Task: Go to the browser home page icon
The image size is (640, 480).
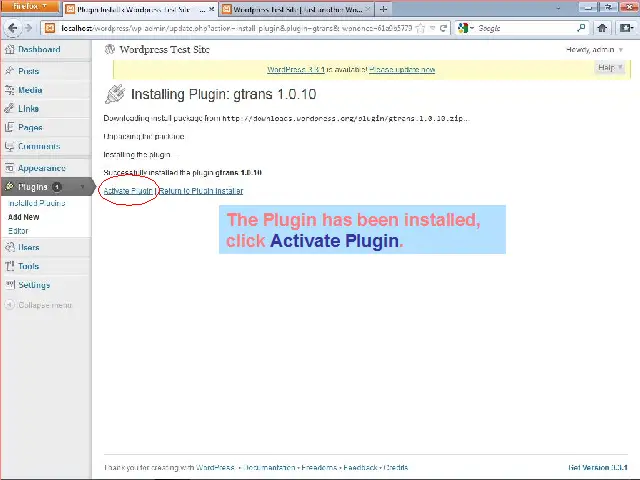Action: 602,28
